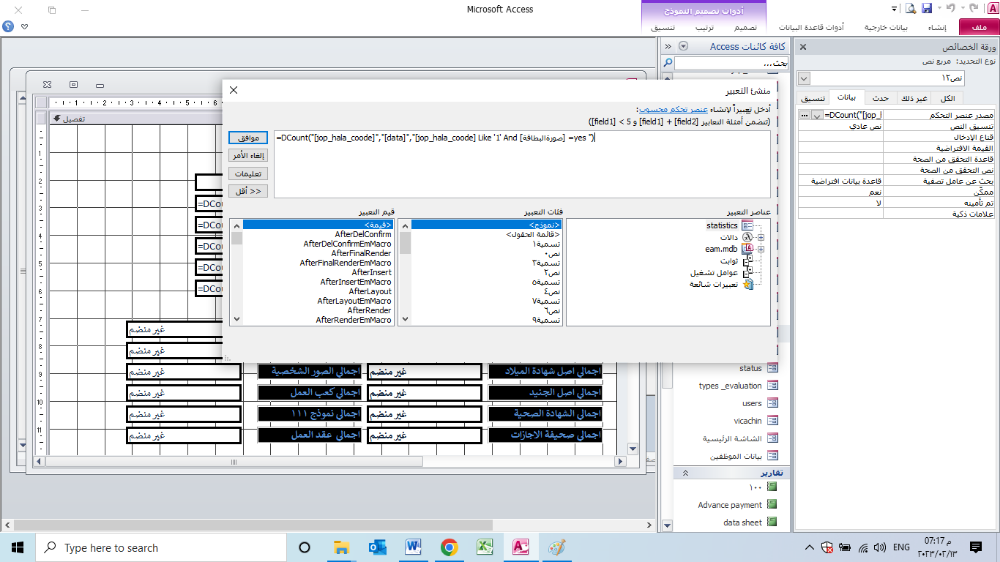Open the control source dropdown arrow
Screen dimensions: 1000x562
click(816, 115)
